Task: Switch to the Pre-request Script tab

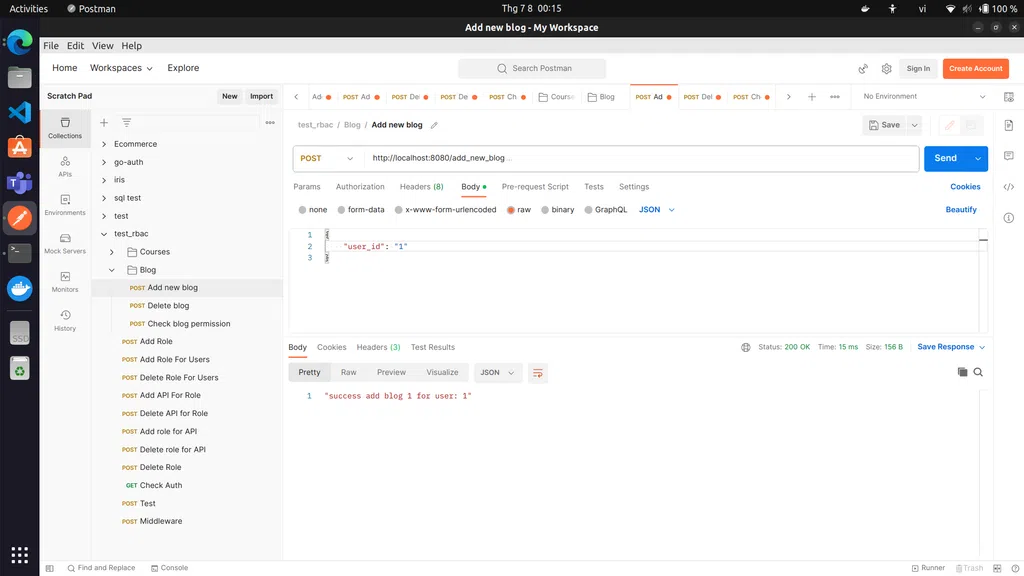Action: click(x=535, y=187)
